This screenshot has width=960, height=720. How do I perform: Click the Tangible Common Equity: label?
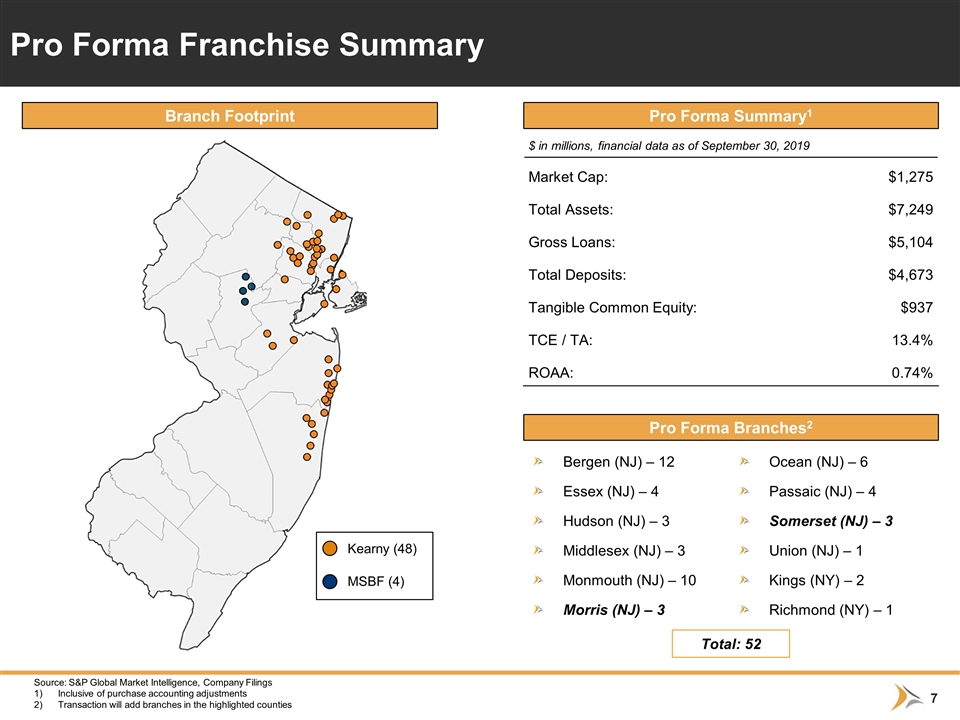click(x=613, y=307)
